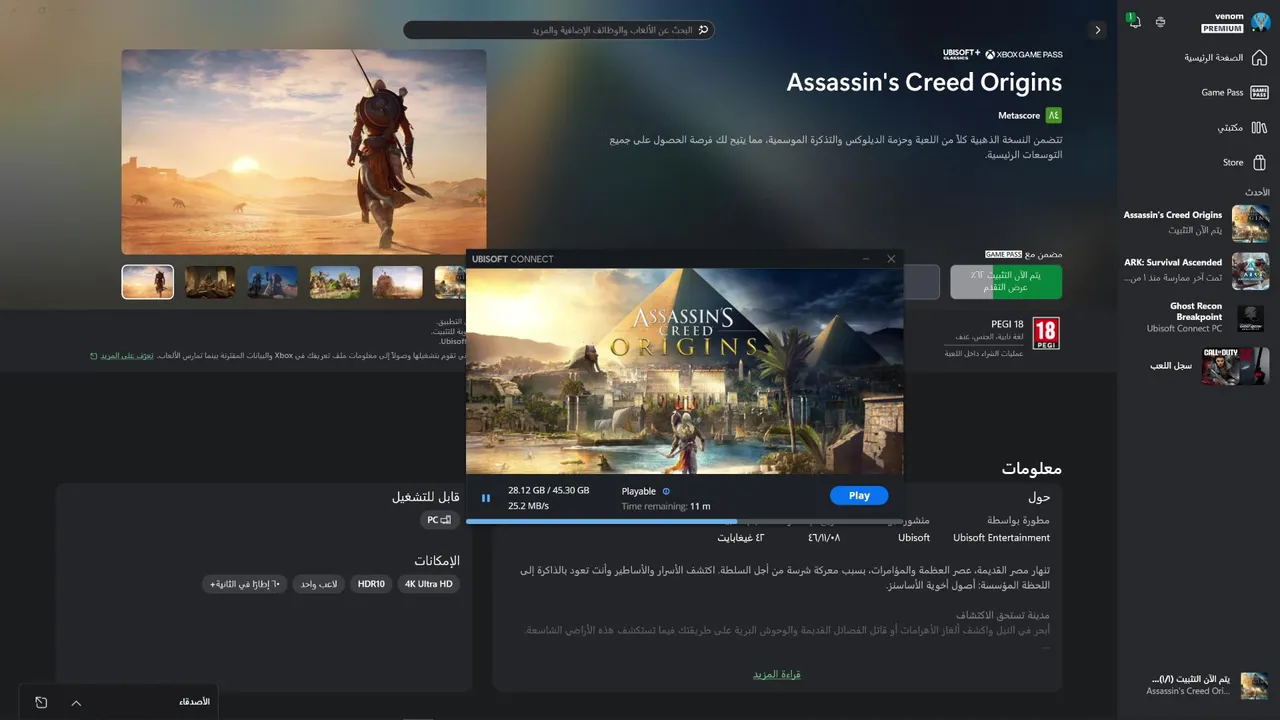This screenshot has height=720, width=1280.
Task: Click the PEGI 18 rating badge
Action: 1046,333
